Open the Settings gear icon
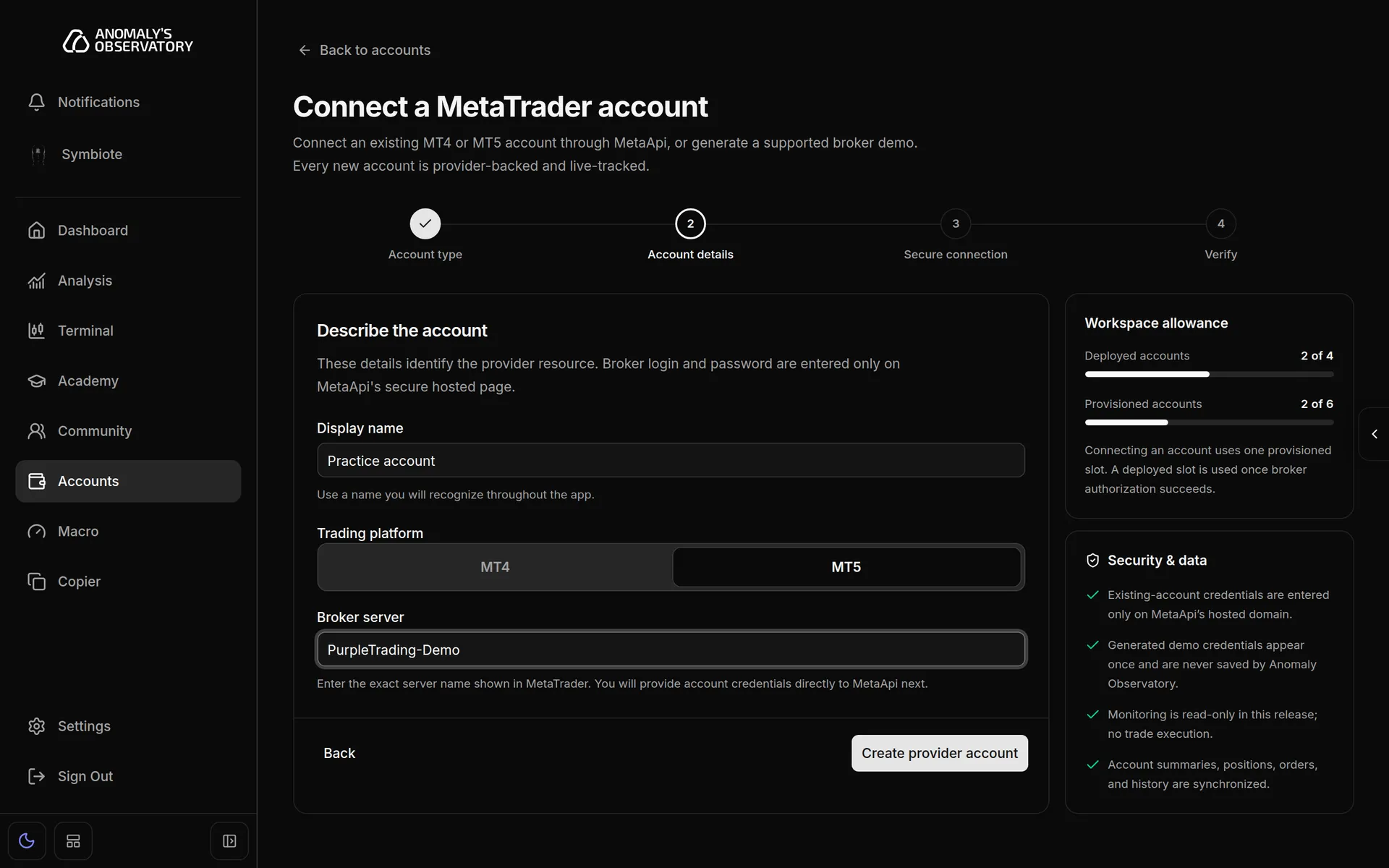Screen dimensions: 1389x868 37,726
